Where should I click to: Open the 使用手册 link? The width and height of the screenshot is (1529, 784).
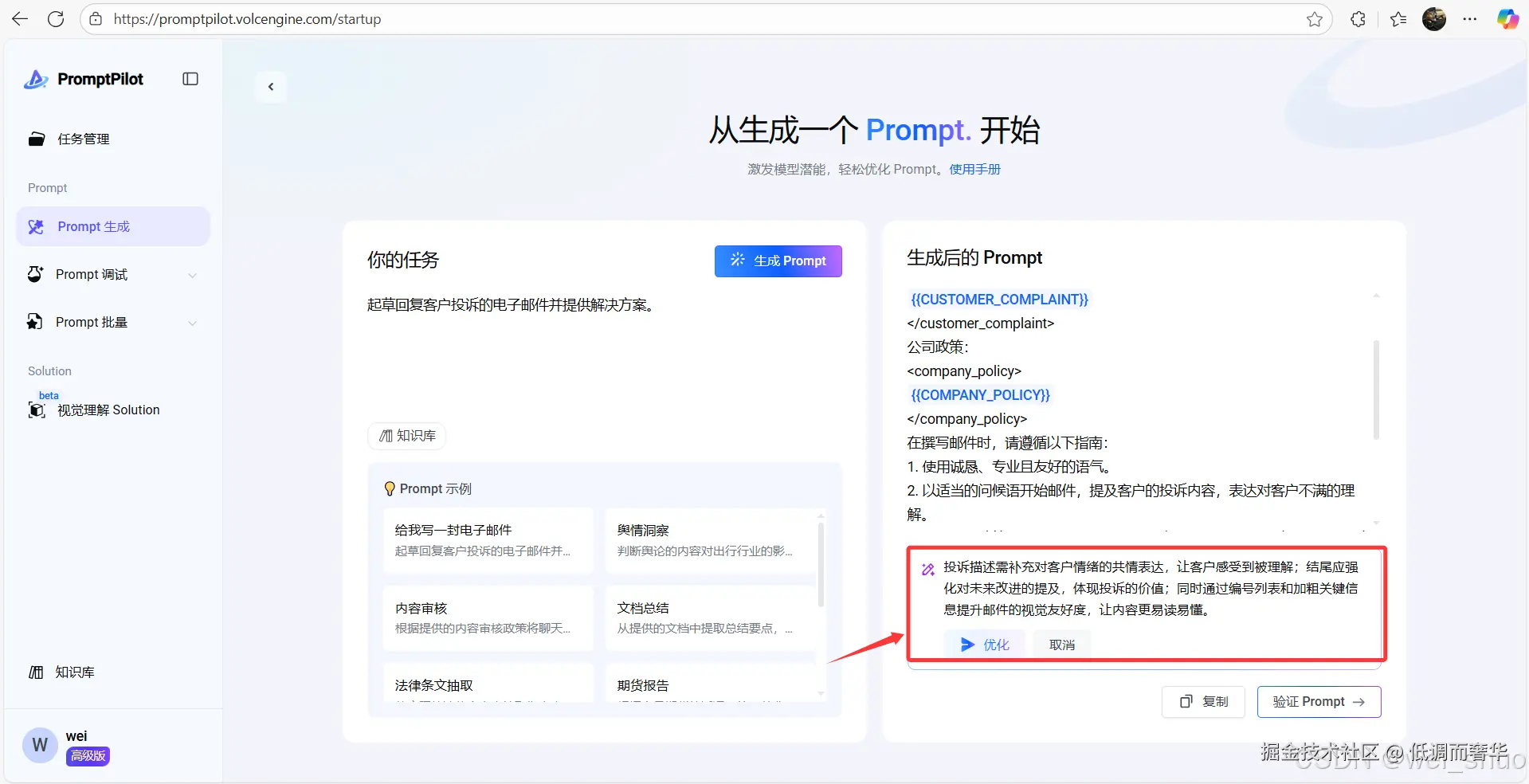[x=974, y=169]
